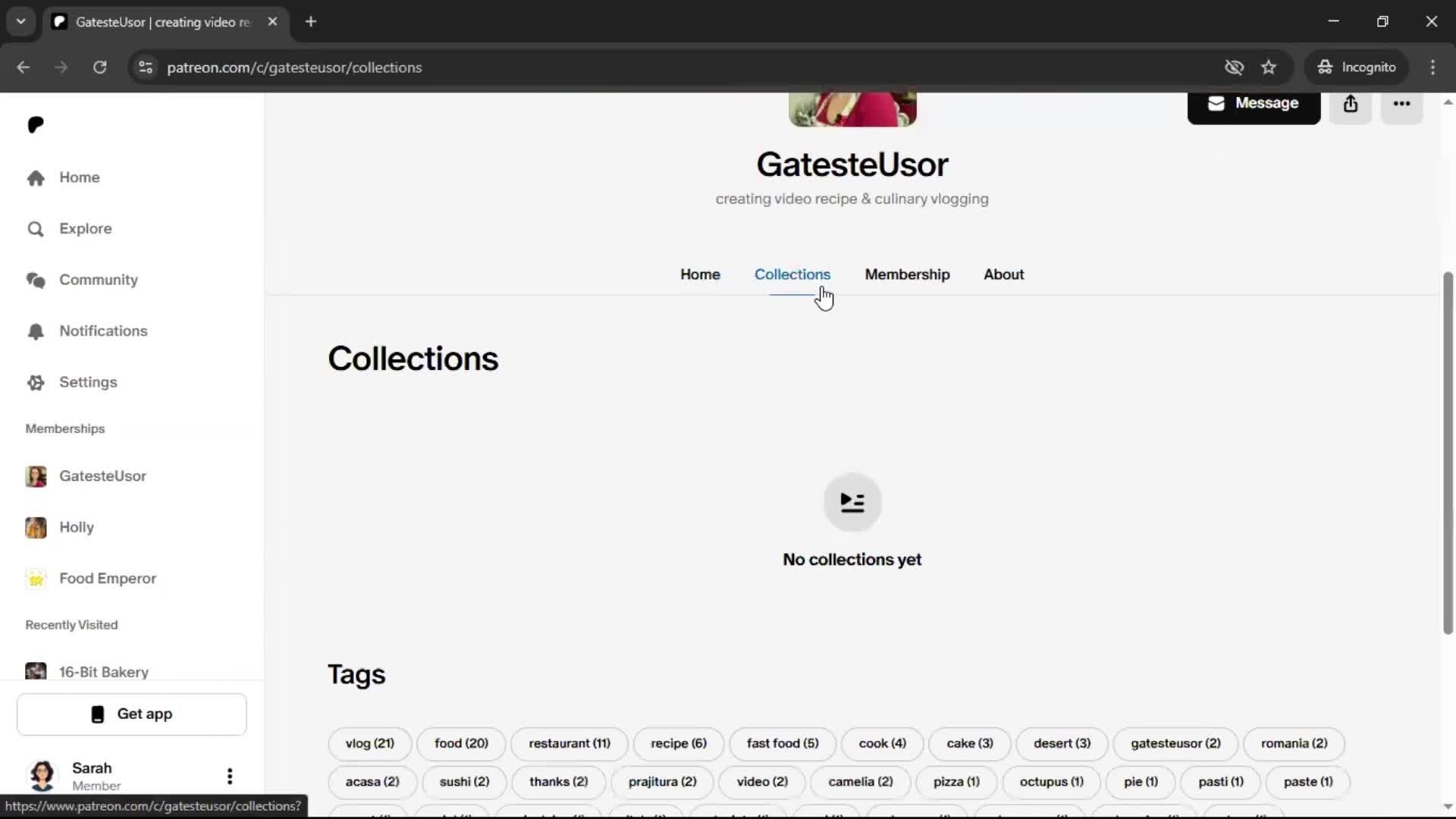The width and height of the screenshot is (1456, 819).
Task: Click the empty collections playlist icon
Action: pos(852,502)
